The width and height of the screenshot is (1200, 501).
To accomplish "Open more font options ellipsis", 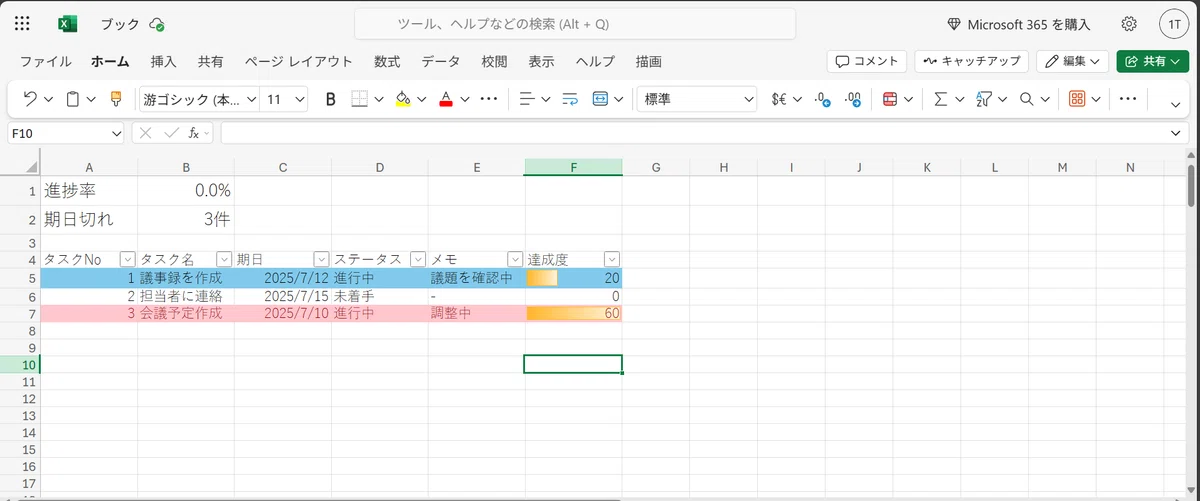I will pyautogui.click(x=489, y=99).
